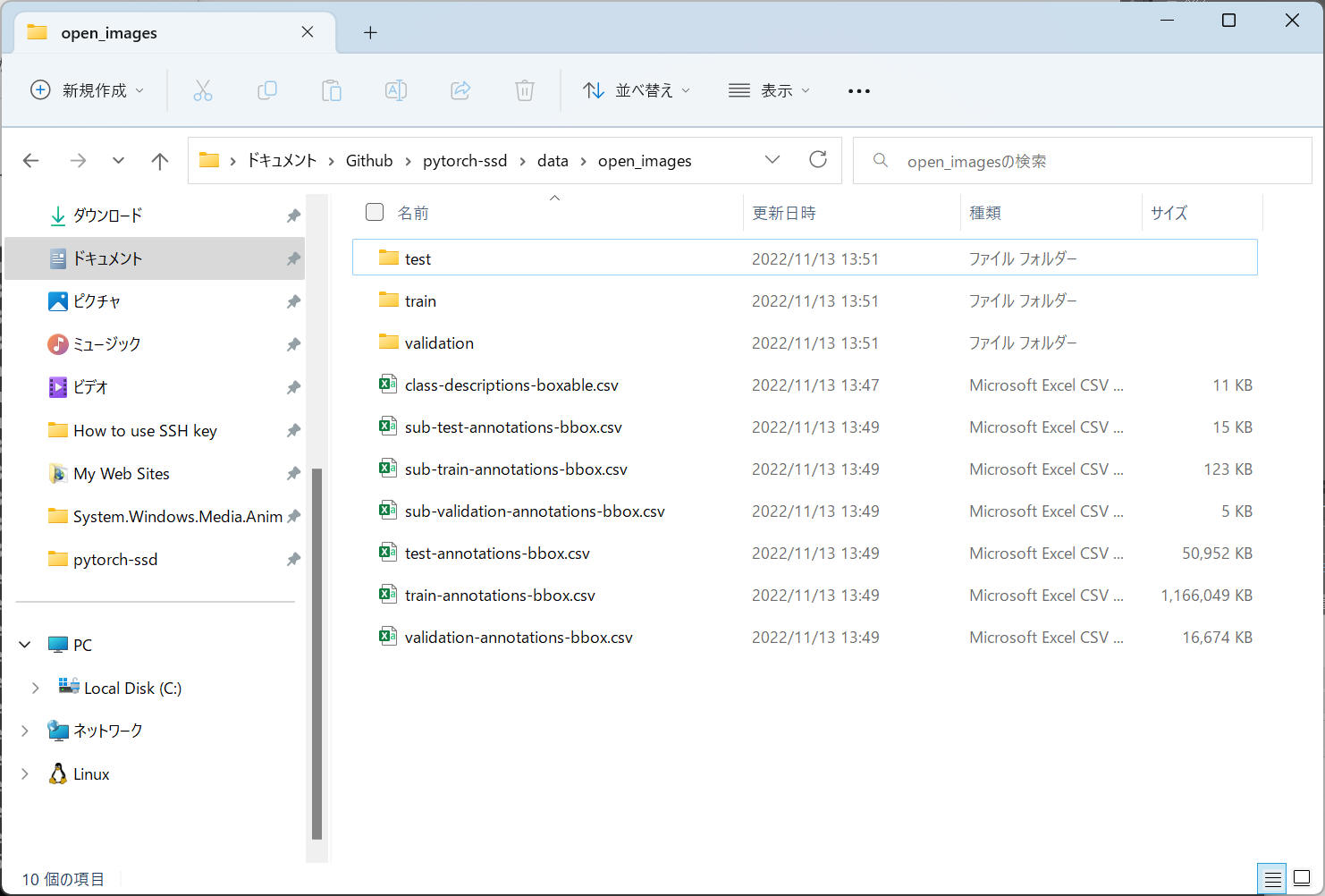Click the Cut scissors icon
Viewport: 1325px width, 896px height.
203,90
